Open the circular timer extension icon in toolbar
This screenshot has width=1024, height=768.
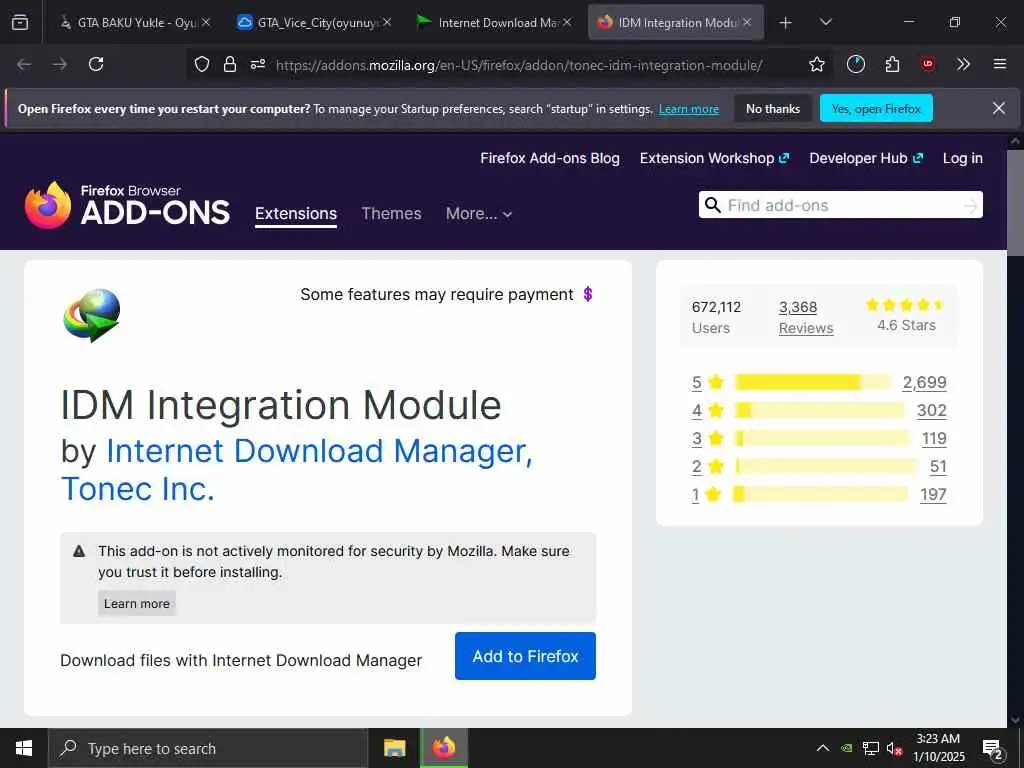click(856, 64)
